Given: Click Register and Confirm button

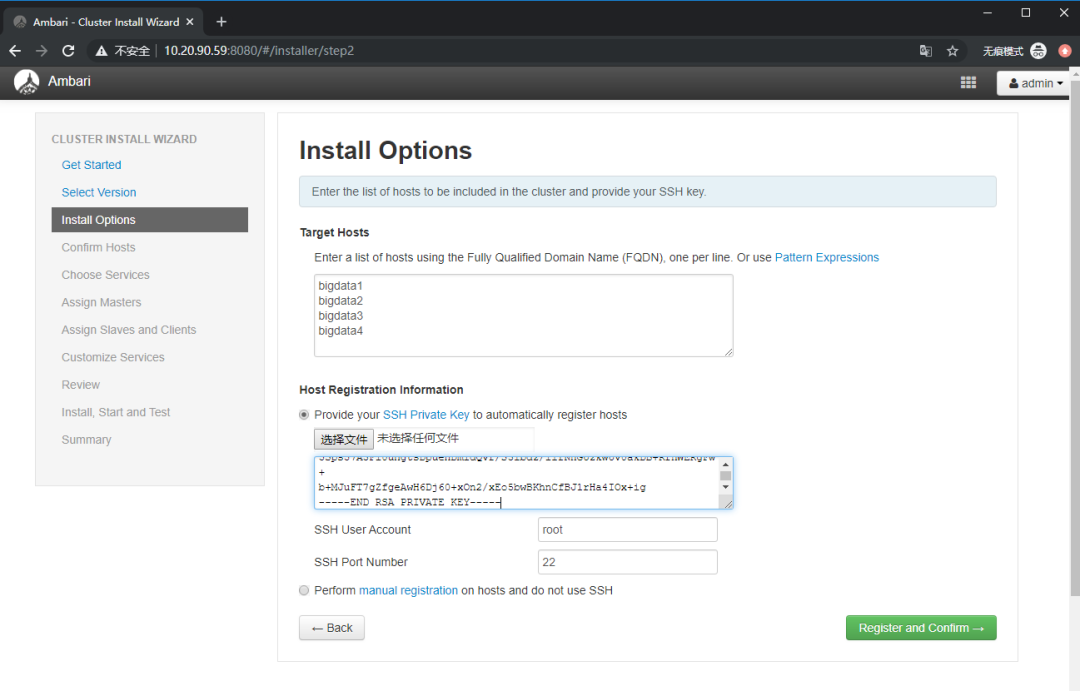Looking at the screenshot, I should click(x=921, y=628).
